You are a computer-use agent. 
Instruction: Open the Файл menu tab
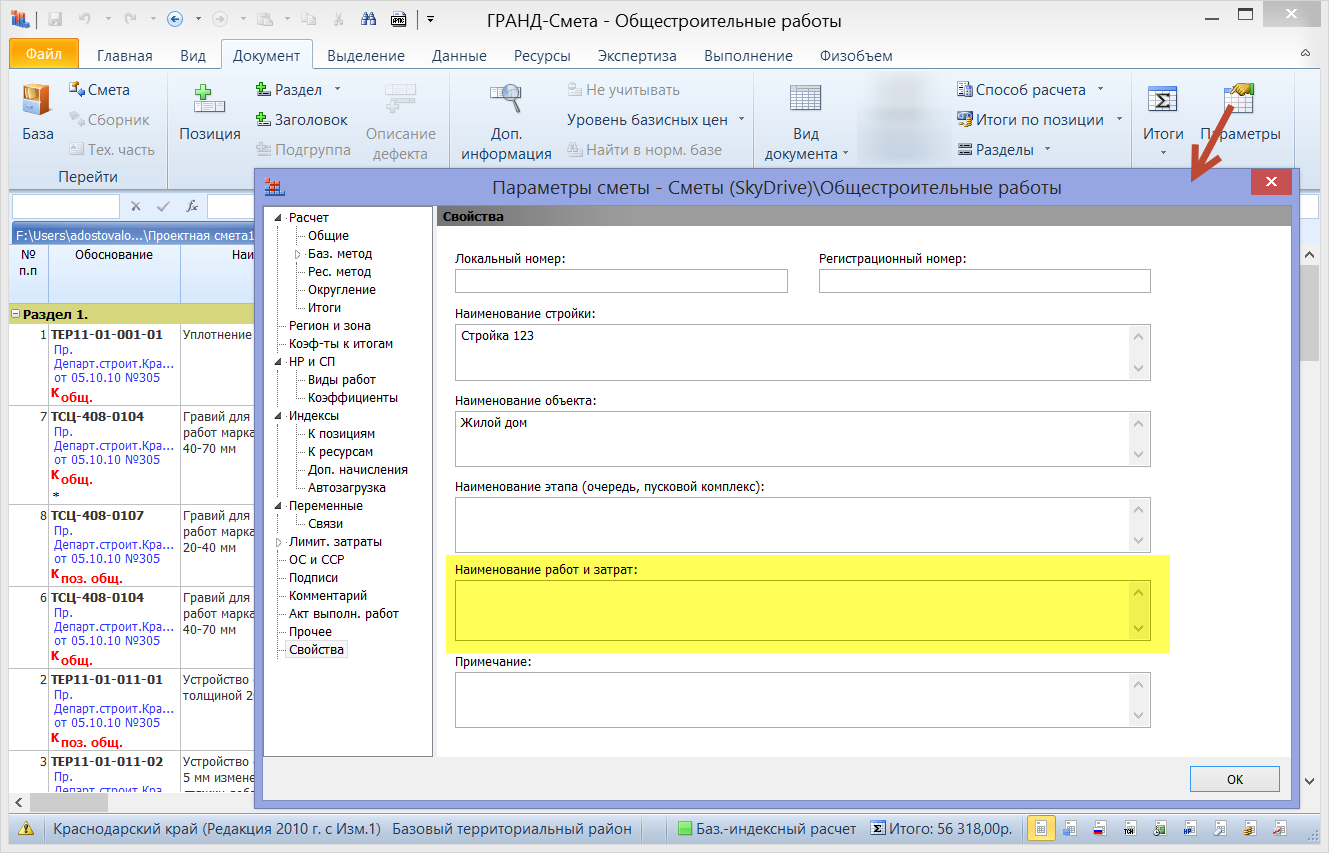point(43,55)
